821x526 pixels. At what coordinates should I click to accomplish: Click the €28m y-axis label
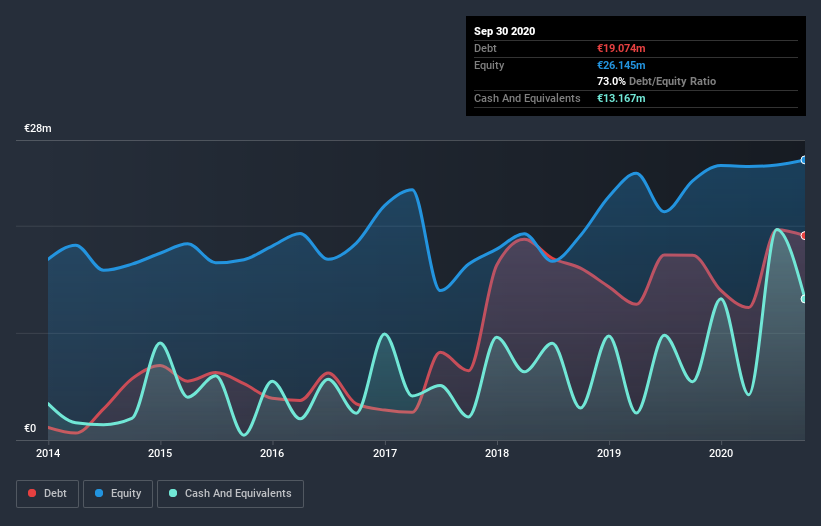coord(38,128)
